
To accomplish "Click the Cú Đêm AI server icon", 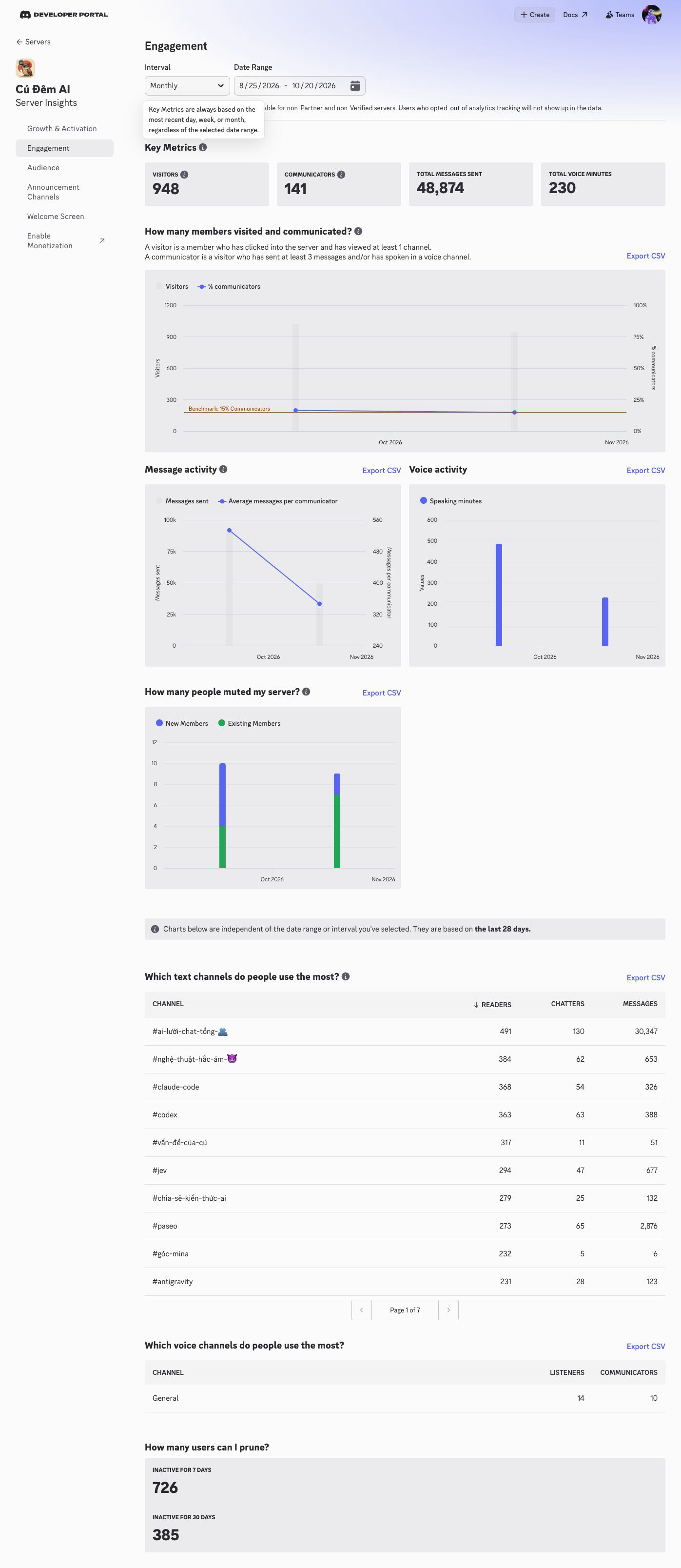I will [x=25, y=68].
